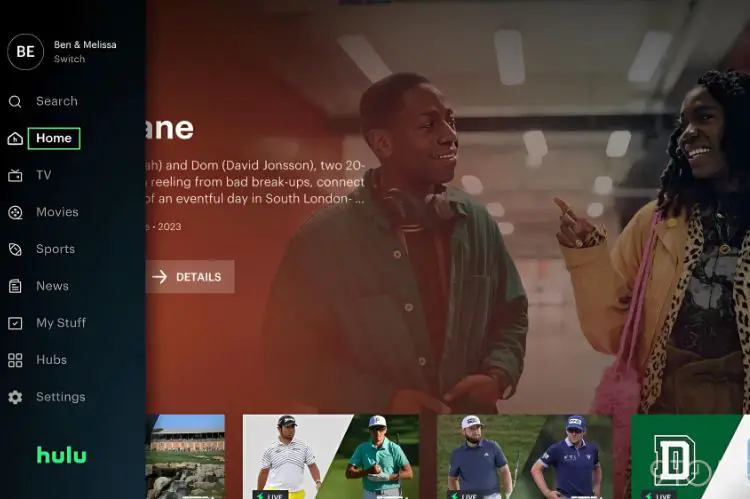Image resolution: width=750 pixels, height=499 pixels.
Task: Click the Movies film reel icon
Action: tap(15, 212)
